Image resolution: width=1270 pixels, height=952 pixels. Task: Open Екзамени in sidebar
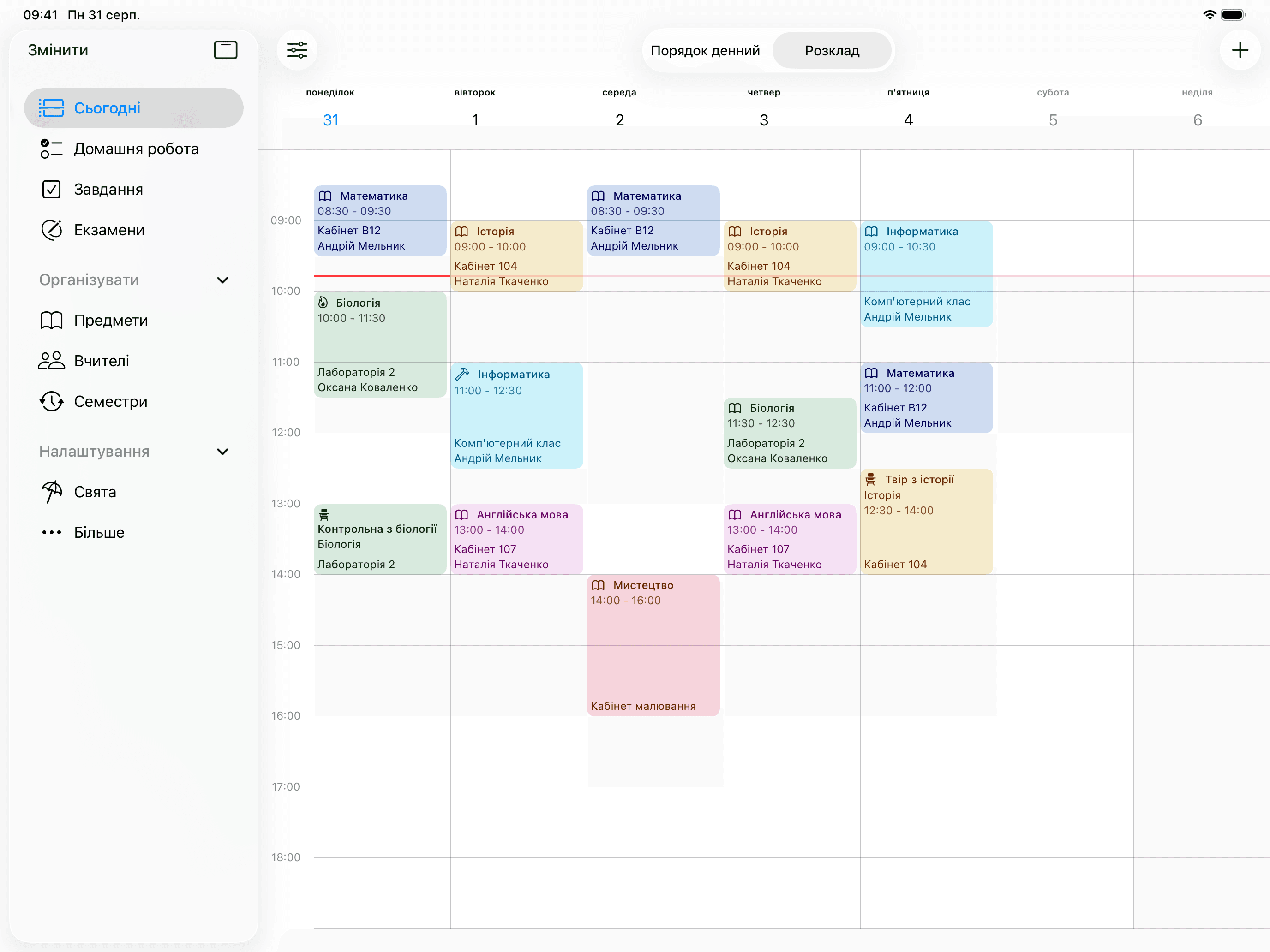(x=134, y=230)
